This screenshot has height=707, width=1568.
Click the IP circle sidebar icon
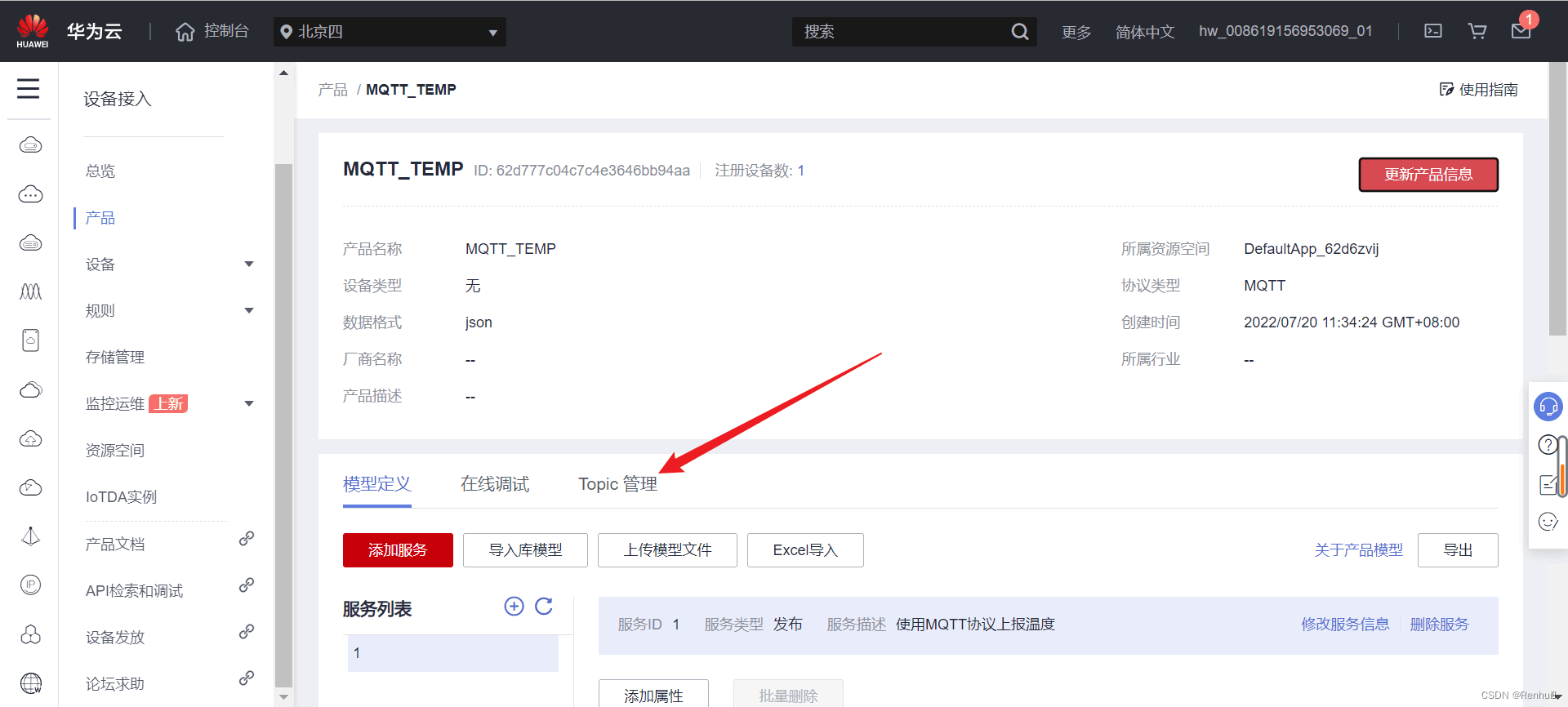tap(30, 585)
